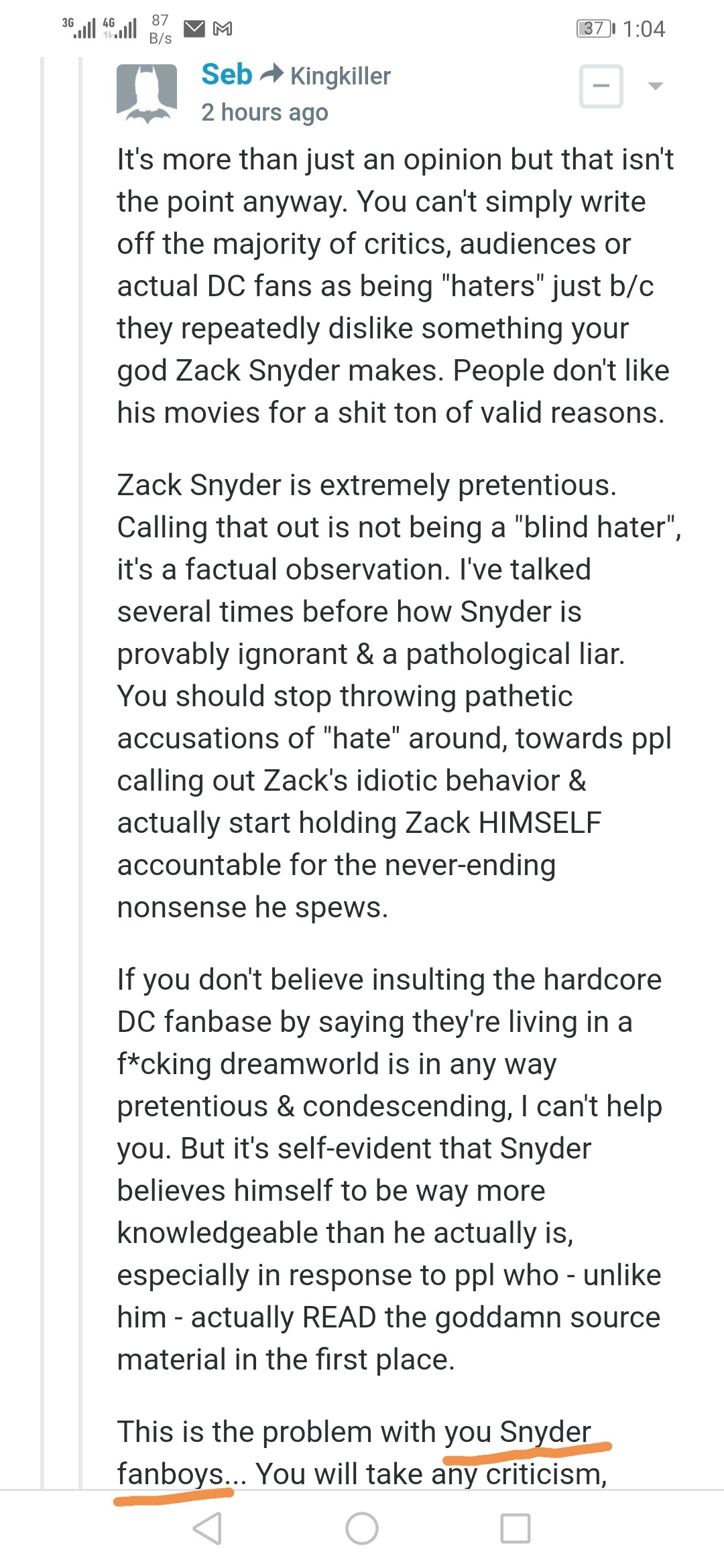Go to Kingkiller's parent comment

[341, 76]
